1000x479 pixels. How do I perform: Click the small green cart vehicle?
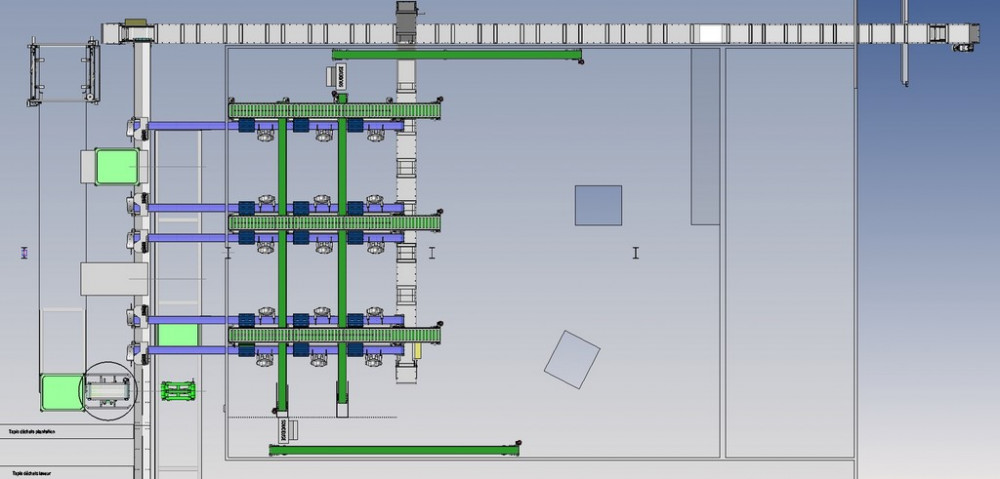click(x=178, y=390)
